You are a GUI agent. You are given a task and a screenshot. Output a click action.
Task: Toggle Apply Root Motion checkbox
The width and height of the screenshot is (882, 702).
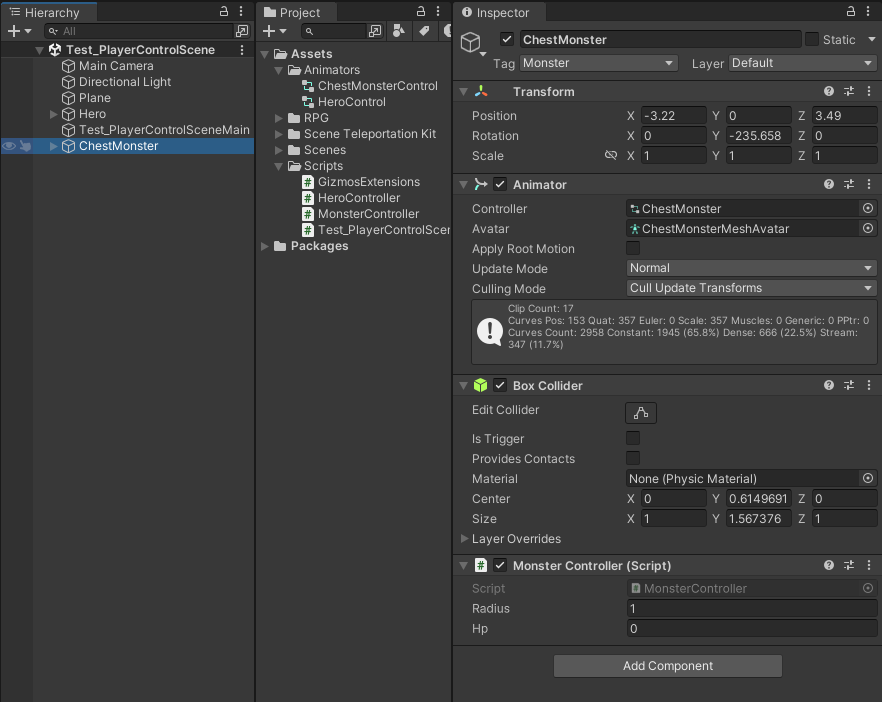633,248
